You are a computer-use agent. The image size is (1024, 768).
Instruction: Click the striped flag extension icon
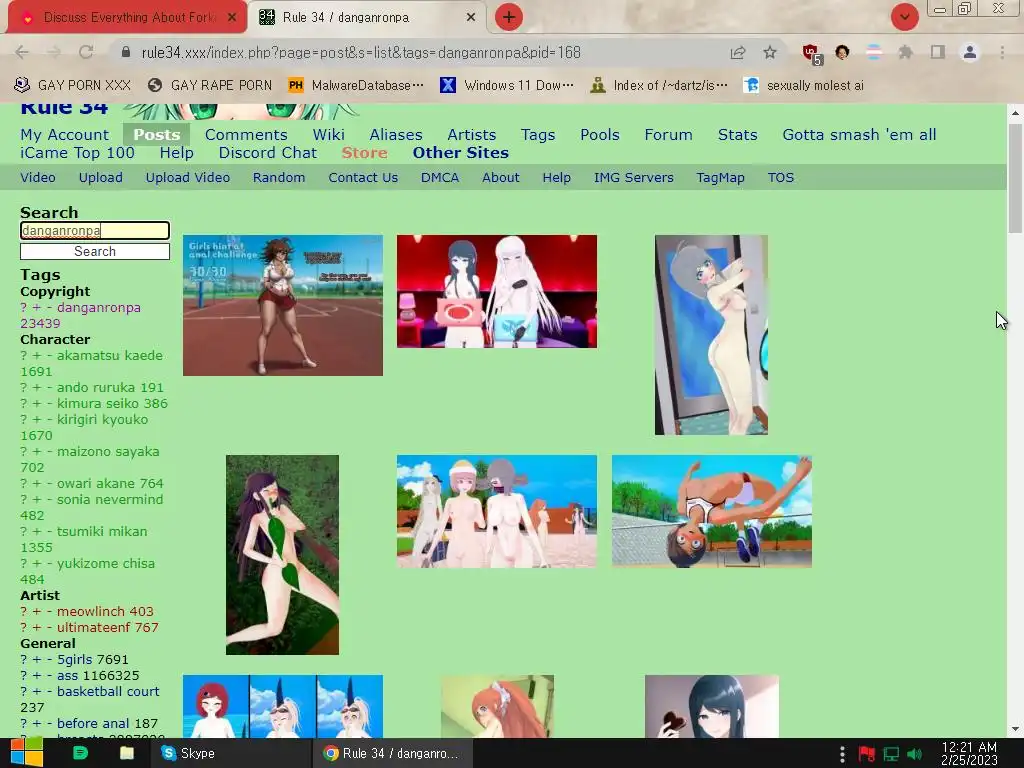(874, 52)
